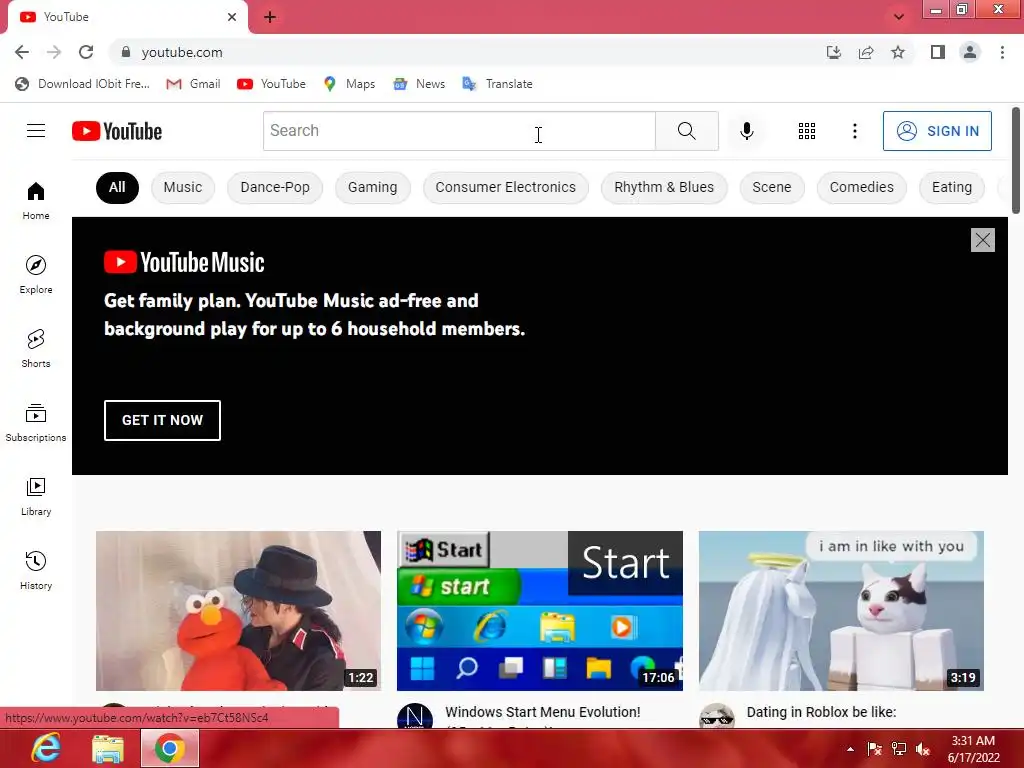Start voice search with microphone icon
This screenshot has width=1024, height=768.
point(746,131)
